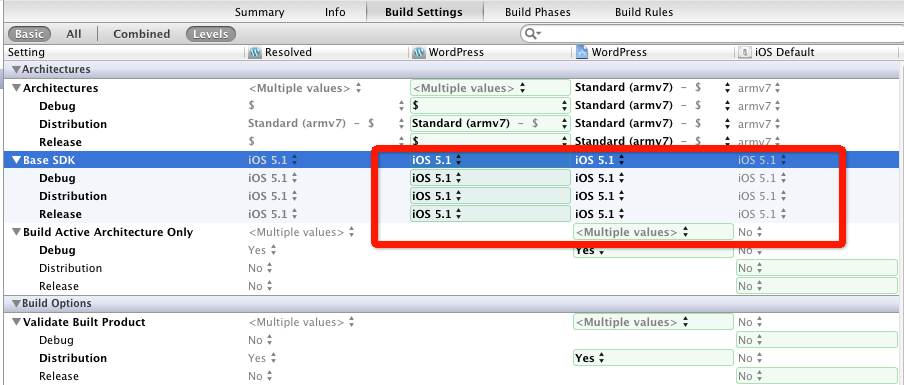Open Architectures Multiple values popup in target column

(x=489, y=88)
